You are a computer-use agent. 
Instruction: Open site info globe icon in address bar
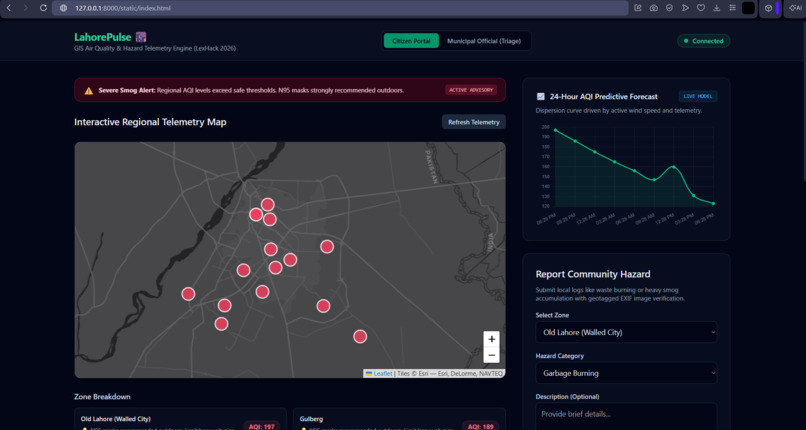[x=64, y=8]
